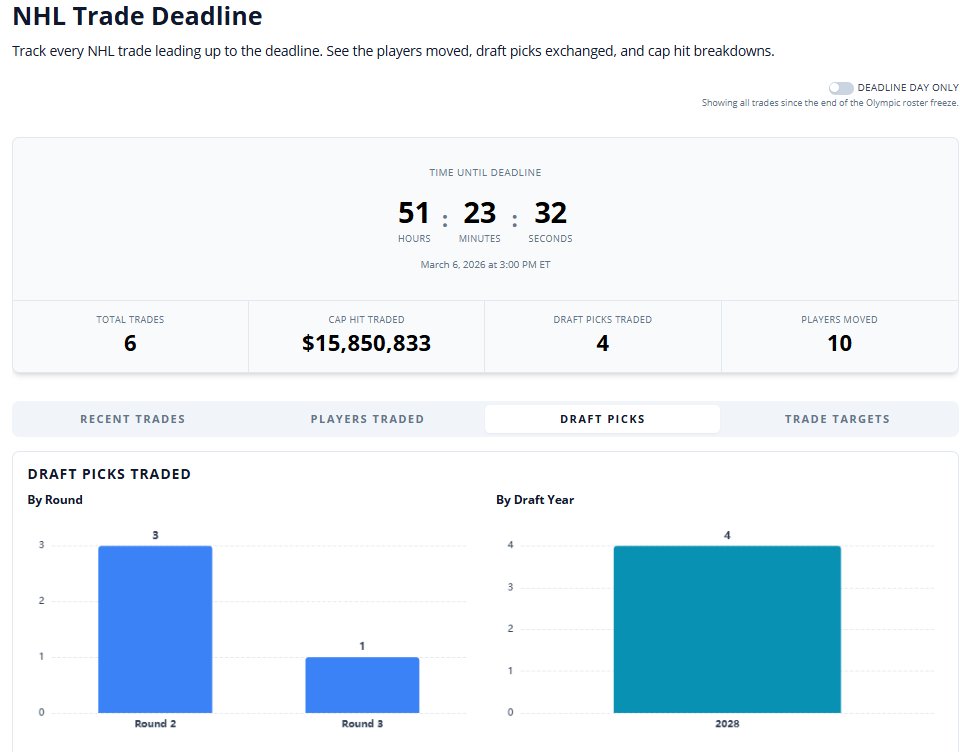Click the Round 2 bar in chart
The height and width of the screenshot is (752, 960).
click(155, 629)
